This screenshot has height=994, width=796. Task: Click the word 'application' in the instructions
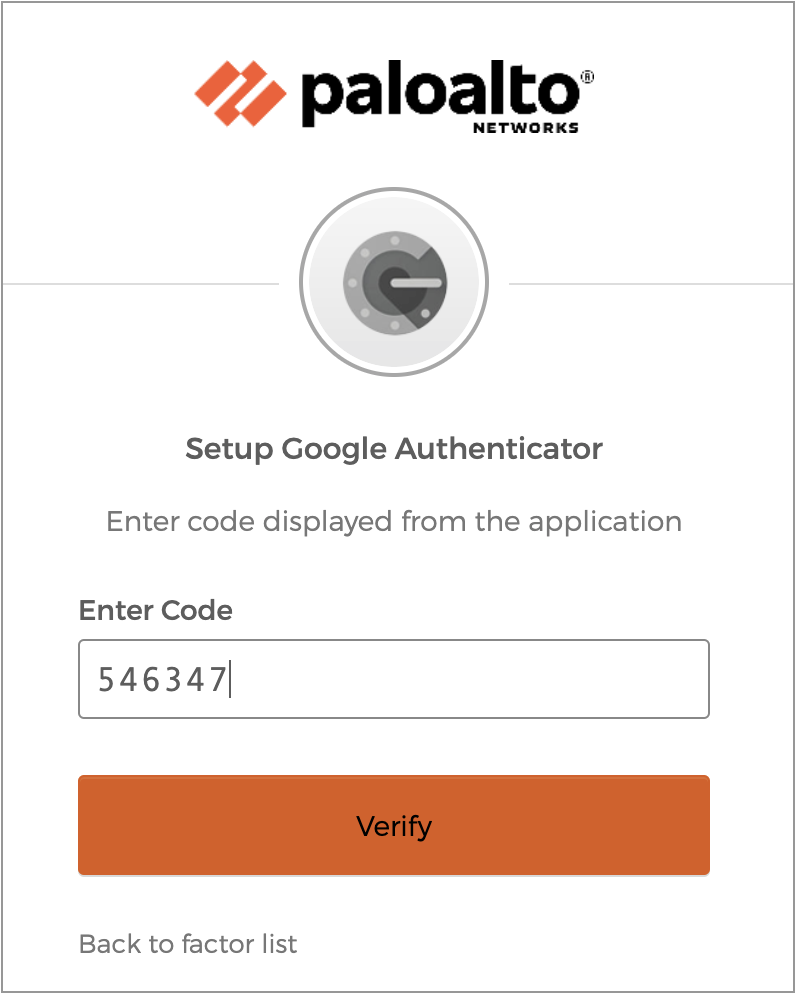tap(605, 521)
